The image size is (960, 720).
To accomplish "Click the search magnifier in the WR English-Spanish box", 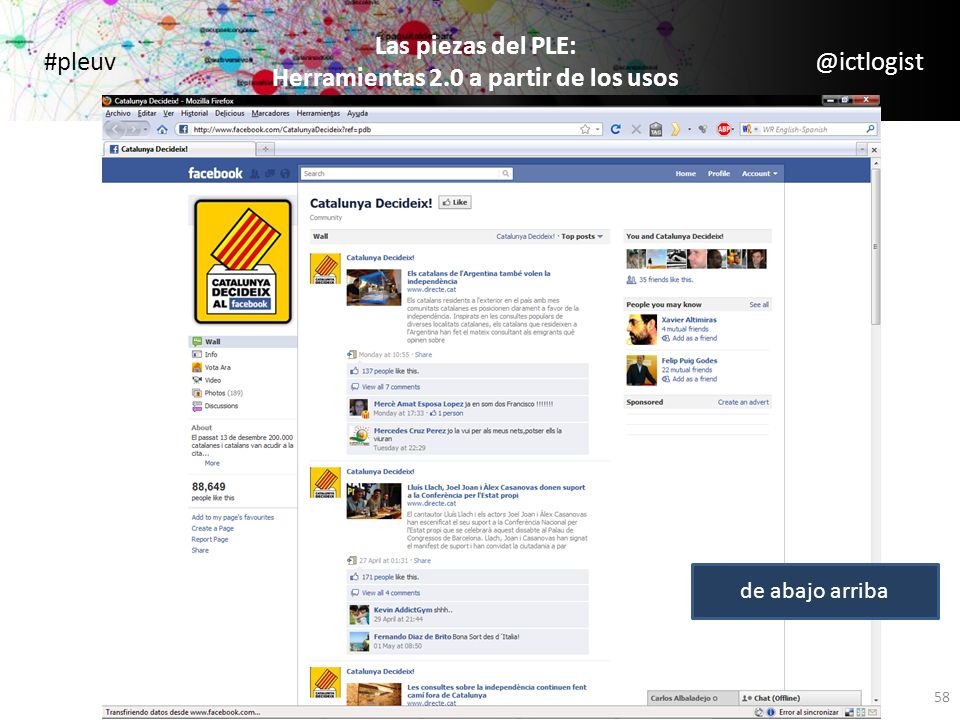I will click(870, 129).
